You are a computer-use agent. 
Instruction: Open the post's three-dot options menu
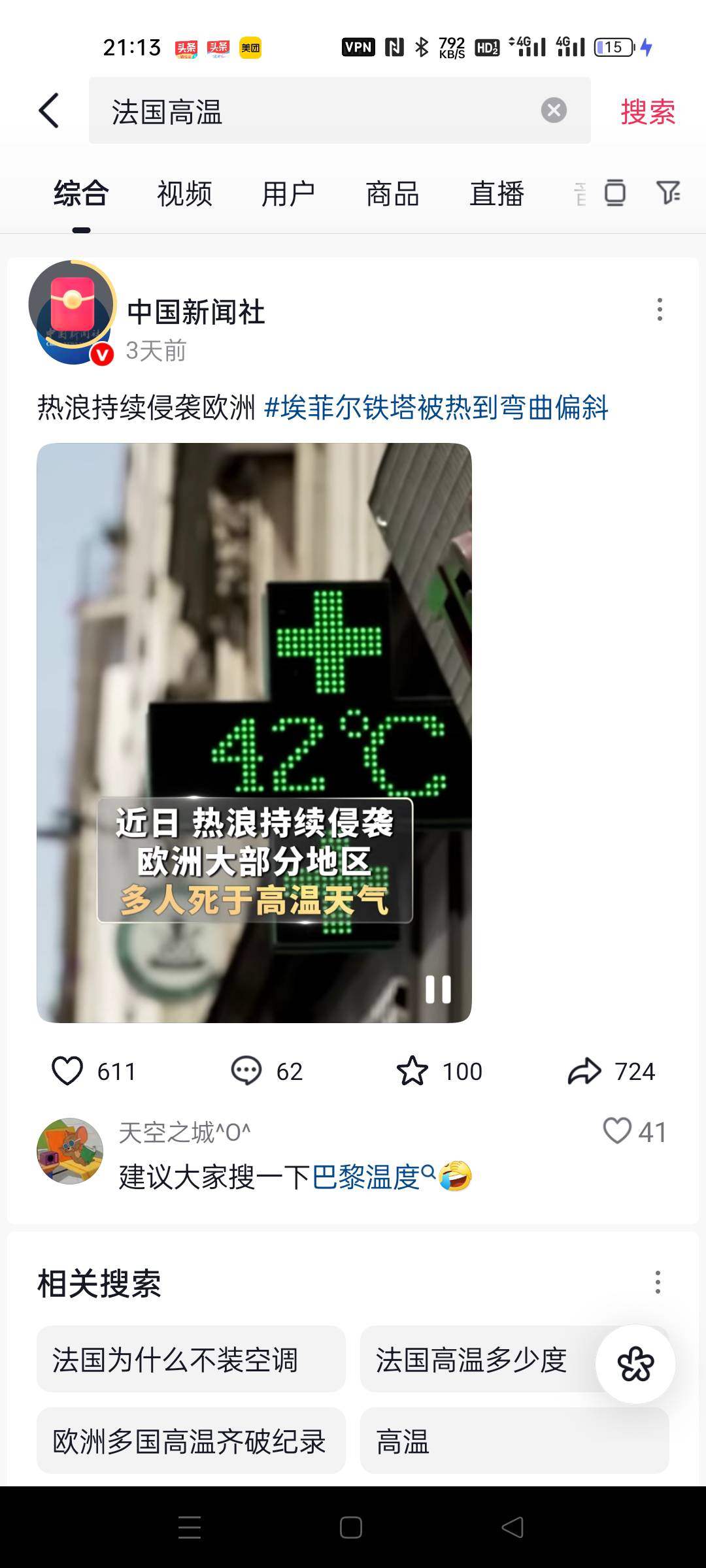pos(660,309)
